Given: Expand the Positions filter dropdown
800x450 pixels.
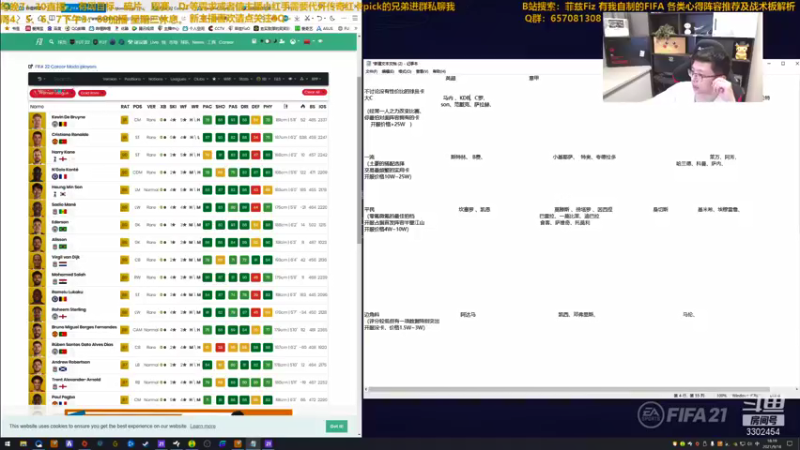Looking at the screenshot, I should tap(134, 79).
